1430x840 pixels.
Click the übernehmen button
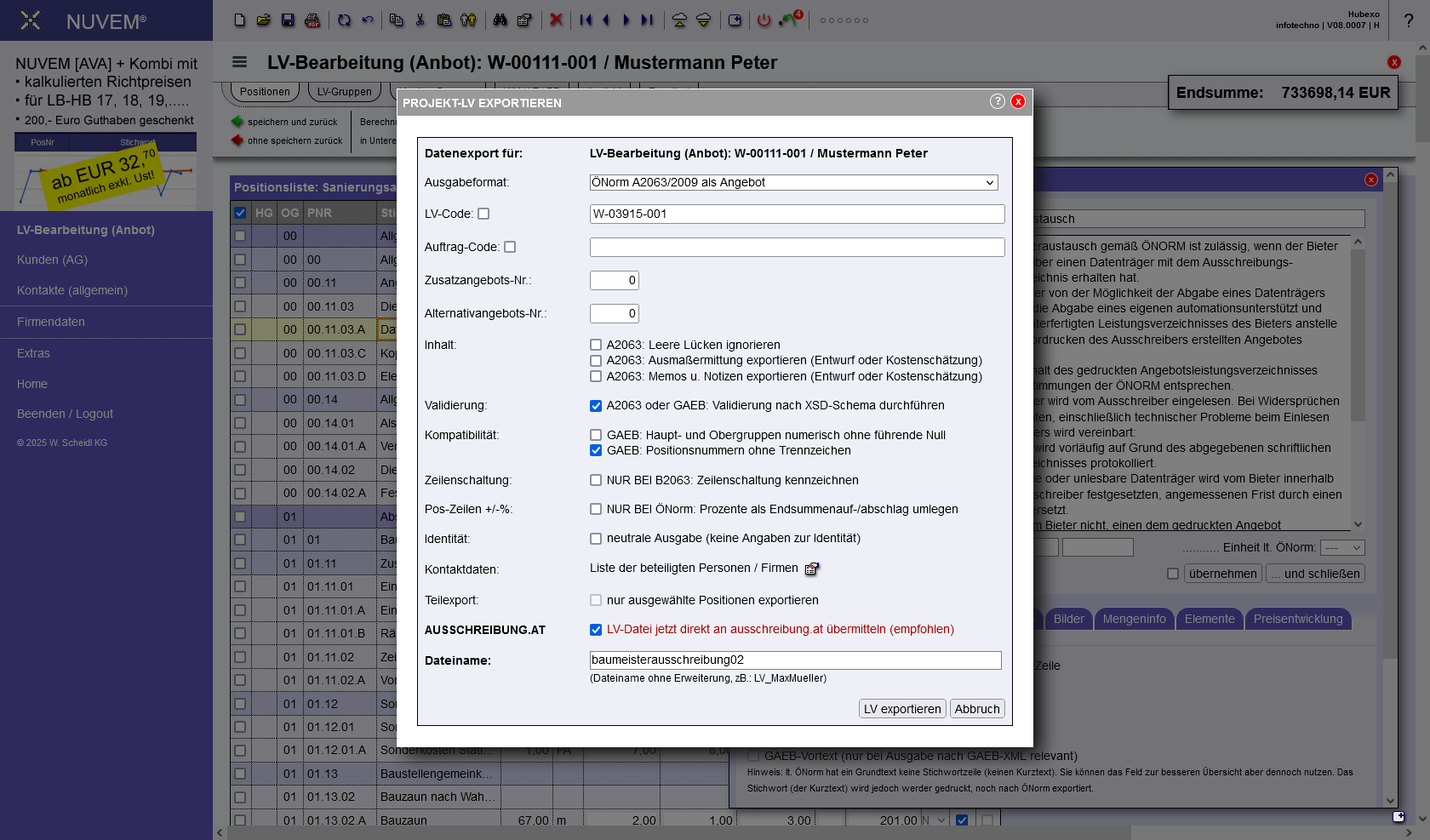[1222, 574]
